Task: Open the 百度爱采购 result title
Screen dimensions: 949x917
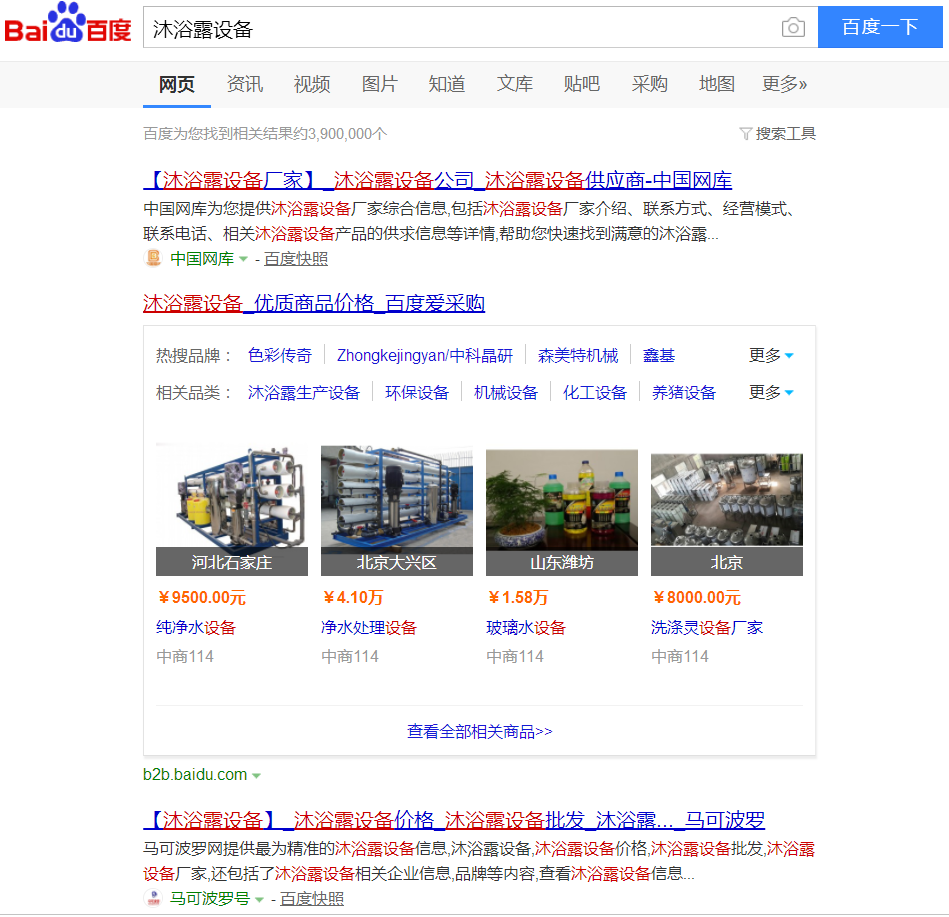Action: click(x=314, y=303)
